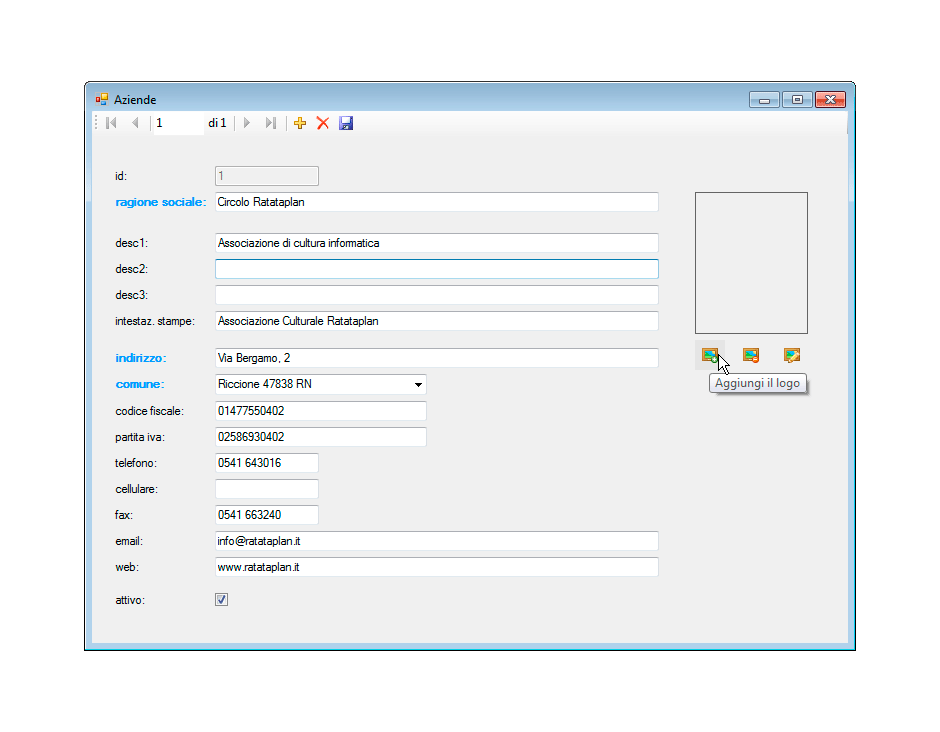Uncheck the attivo checkbox

221,600
